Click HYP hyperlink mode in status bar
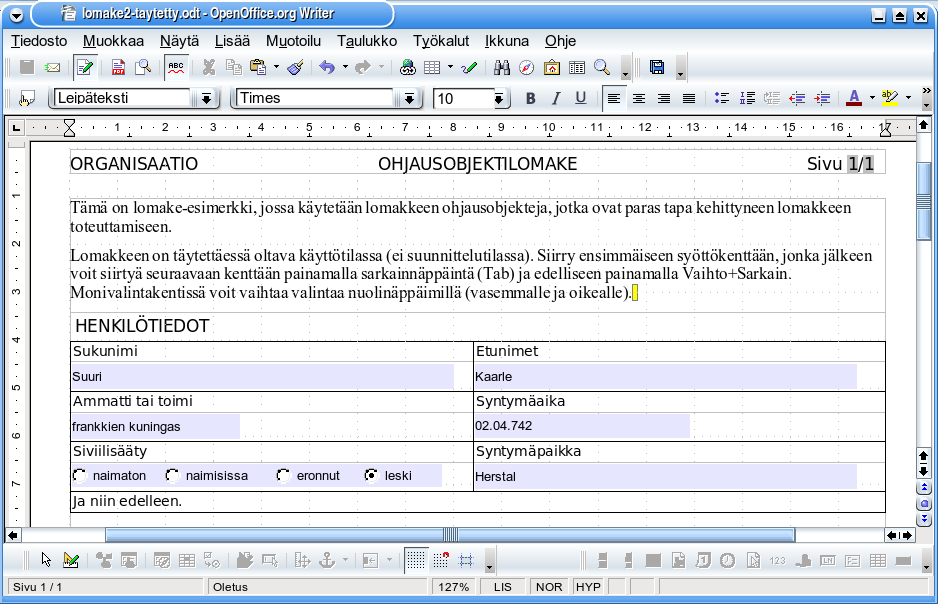938x604 pixels. 588,587
